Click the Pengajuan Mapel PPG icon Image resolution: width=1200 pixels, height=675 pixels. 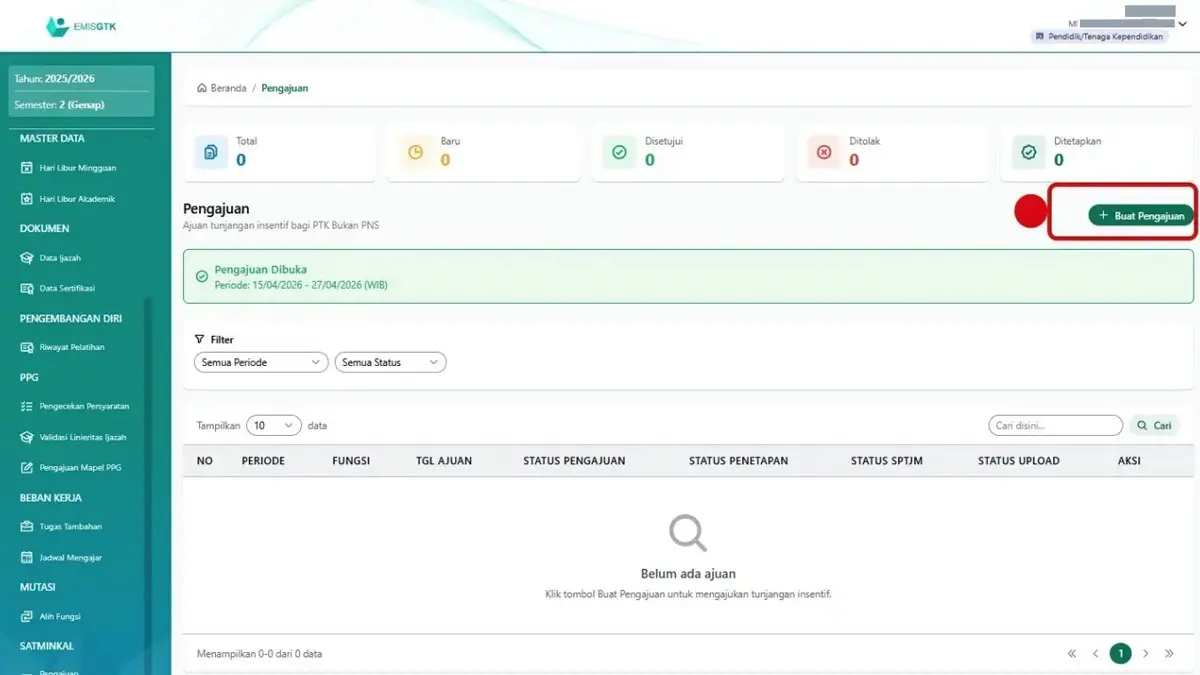click(27, 467)
